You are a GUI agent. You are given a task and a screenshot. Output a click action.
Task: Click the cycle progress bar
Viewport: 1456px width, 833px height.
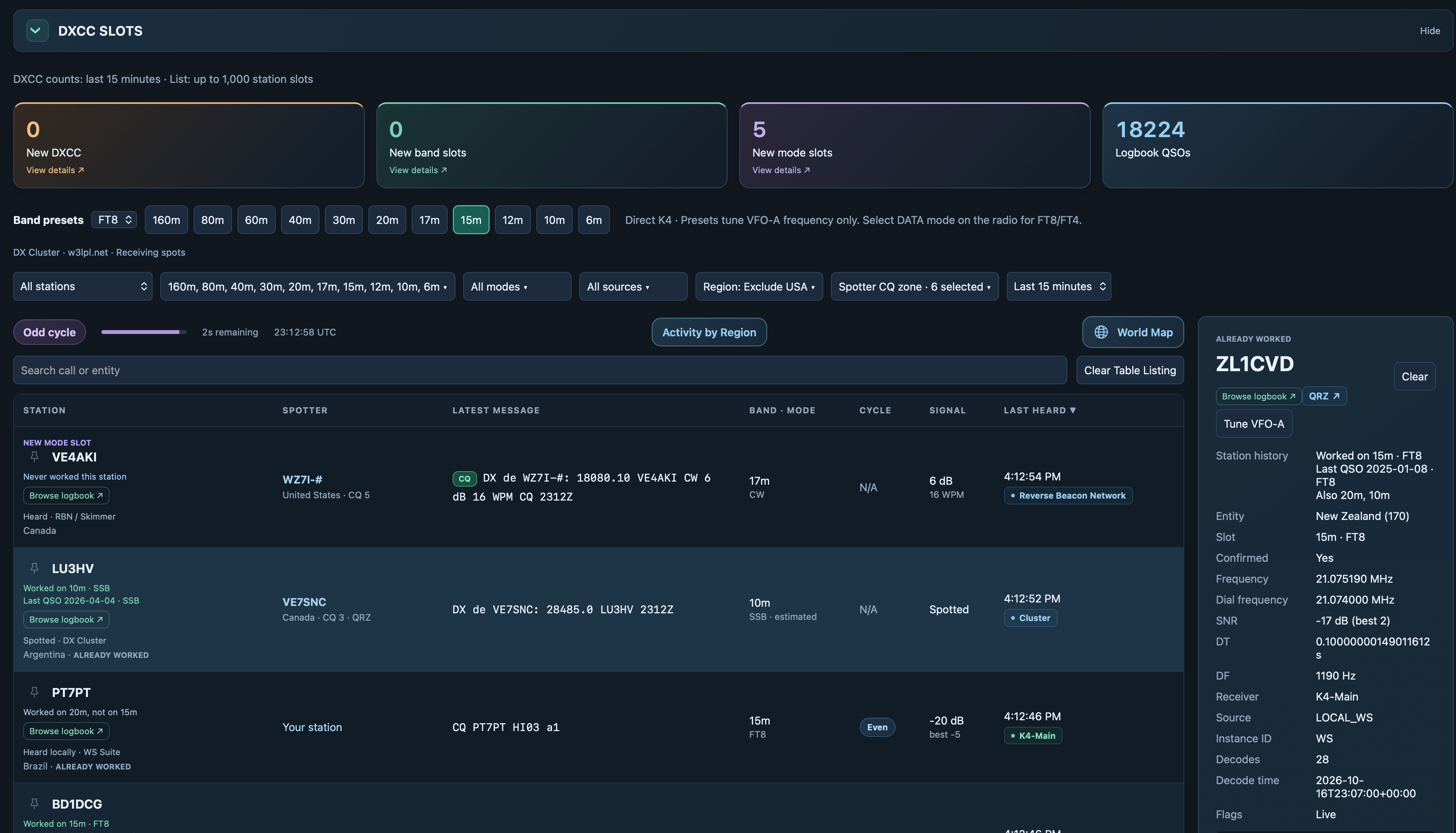point(144,332)
